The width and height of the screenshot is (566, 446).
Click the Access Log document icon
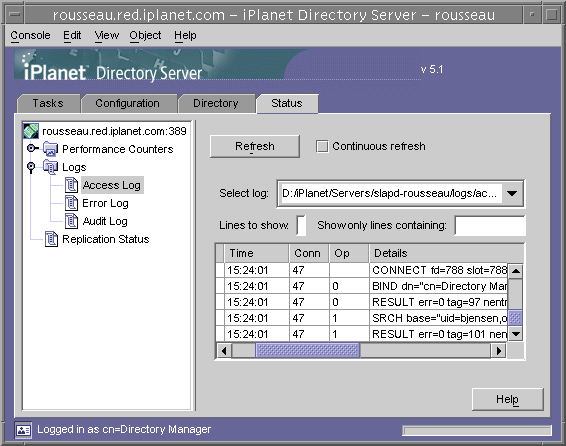[x=71, y=185]
